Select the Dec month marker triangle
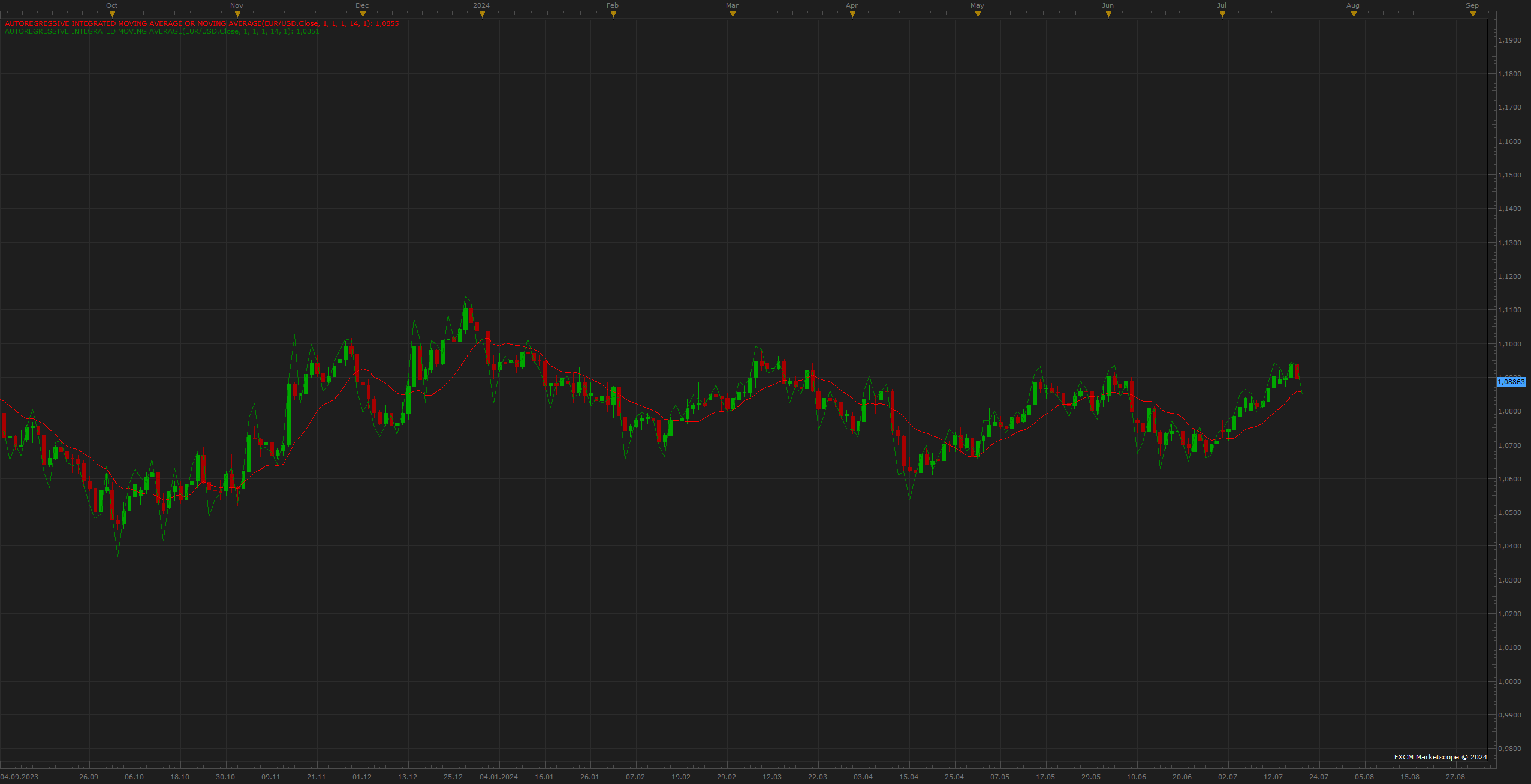 click(363, 14)
